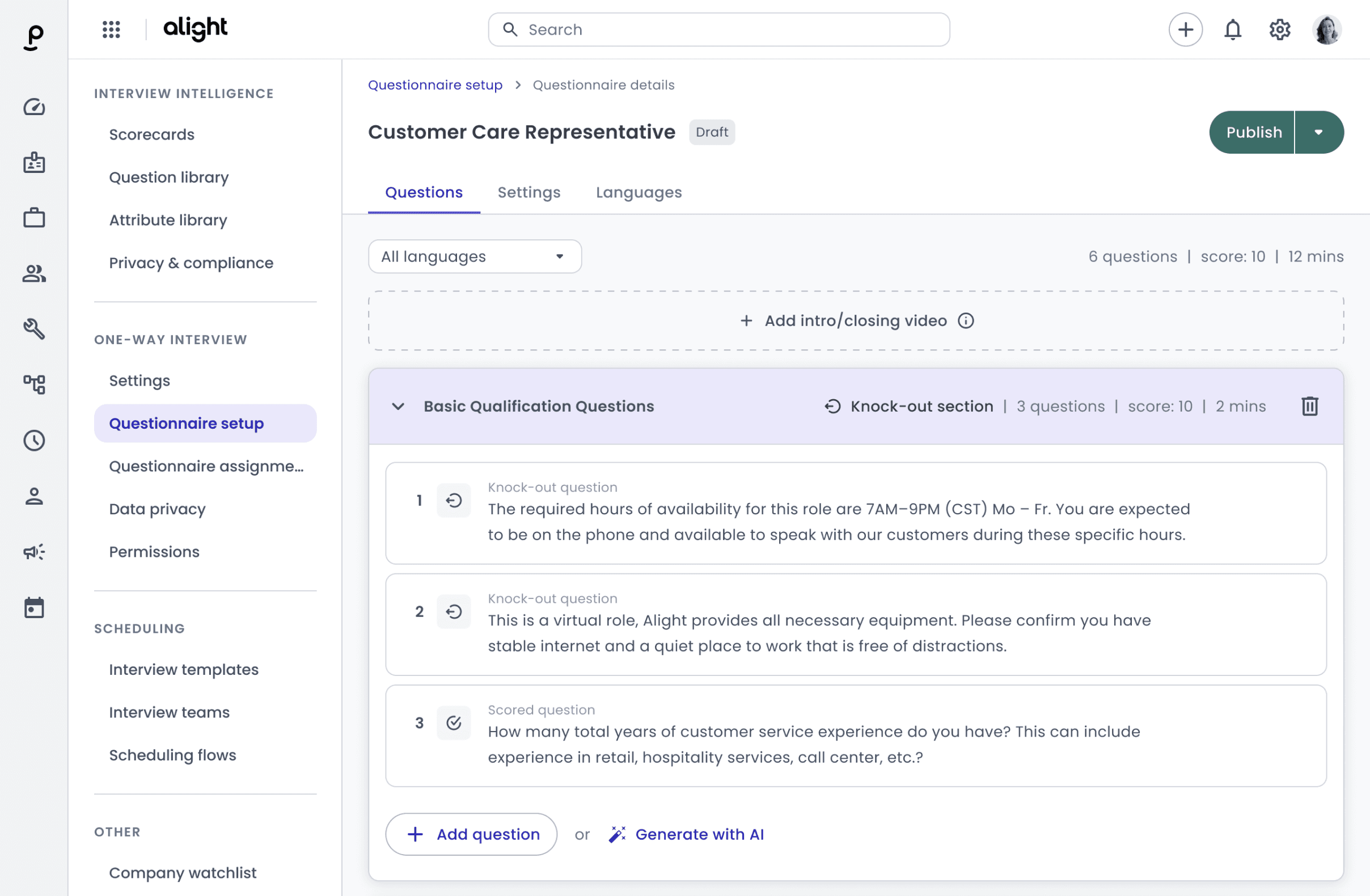Open the briefcase jobs sidebar icon
Viewport: 1370px width, 896px height.
[x=34, y=218]
